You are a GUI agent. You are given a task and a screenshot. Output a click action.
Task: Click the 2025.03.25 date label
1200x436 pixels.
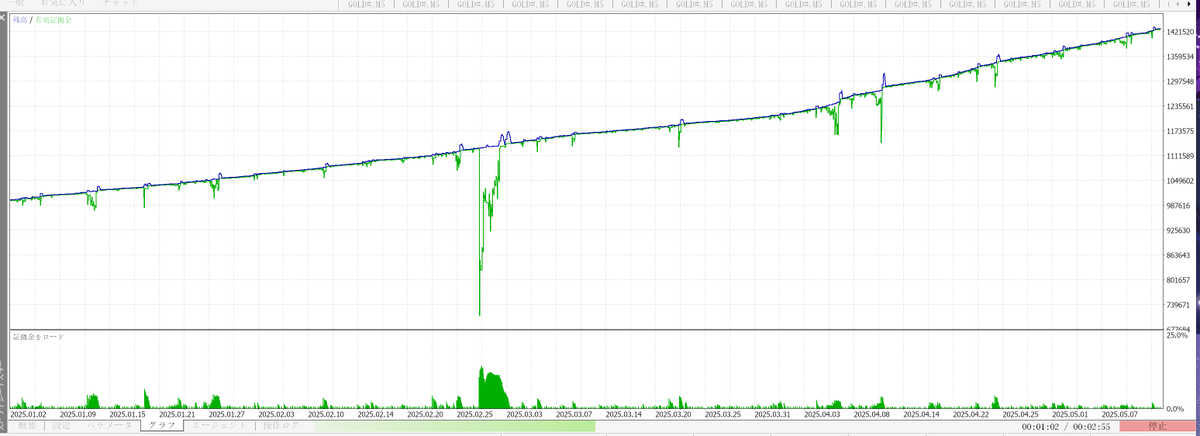pyautogui.click(x=724, y=413)
